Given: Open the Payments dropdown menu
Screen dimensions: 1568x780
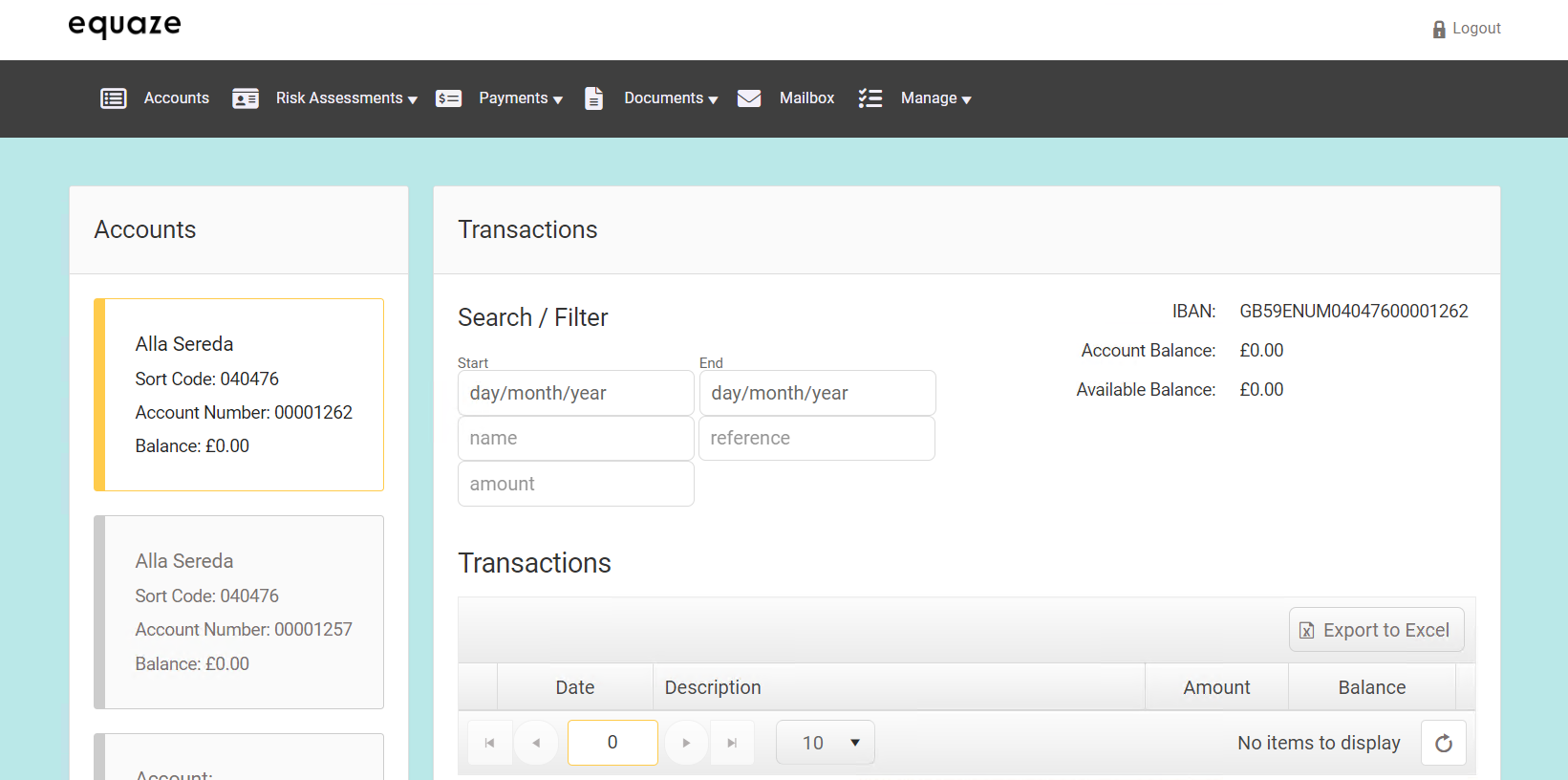Looking at the screenshot, I should point(521,98).
